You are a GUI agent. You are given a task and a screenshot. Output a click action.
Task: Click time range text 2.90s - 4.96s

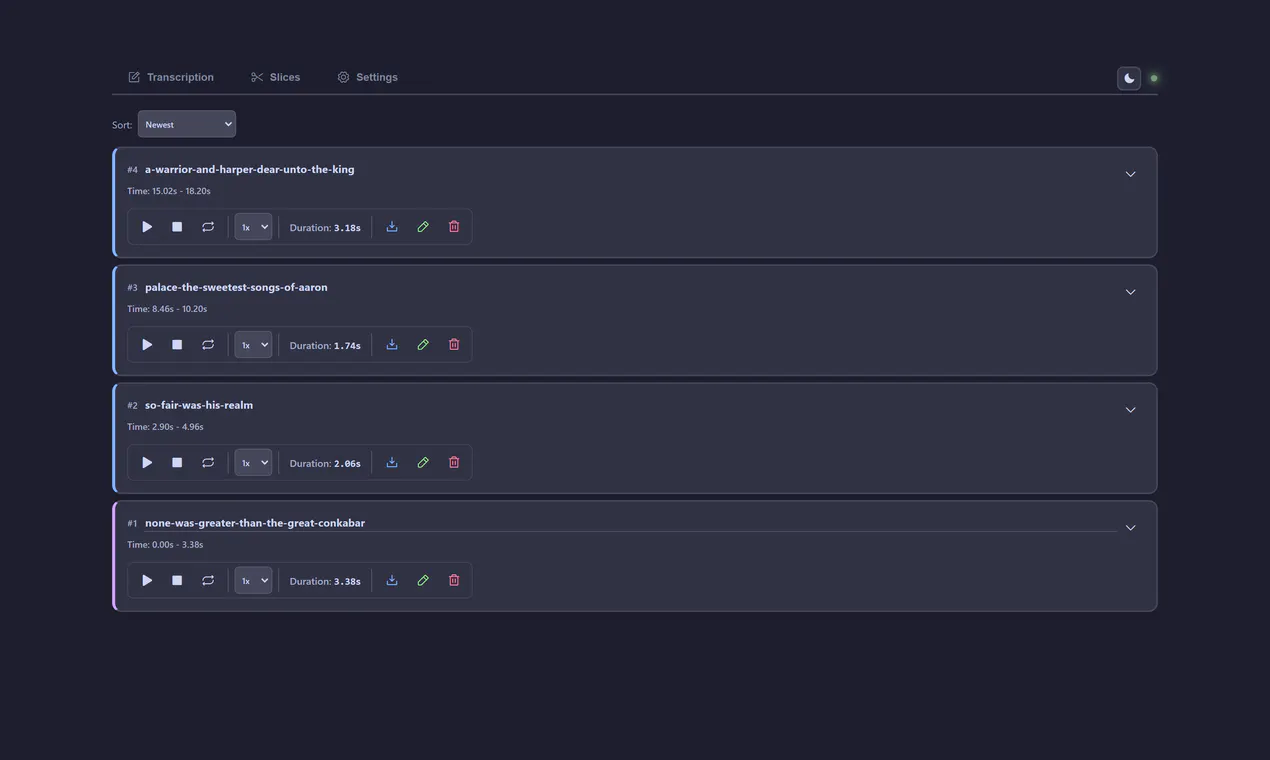point(178,427)
